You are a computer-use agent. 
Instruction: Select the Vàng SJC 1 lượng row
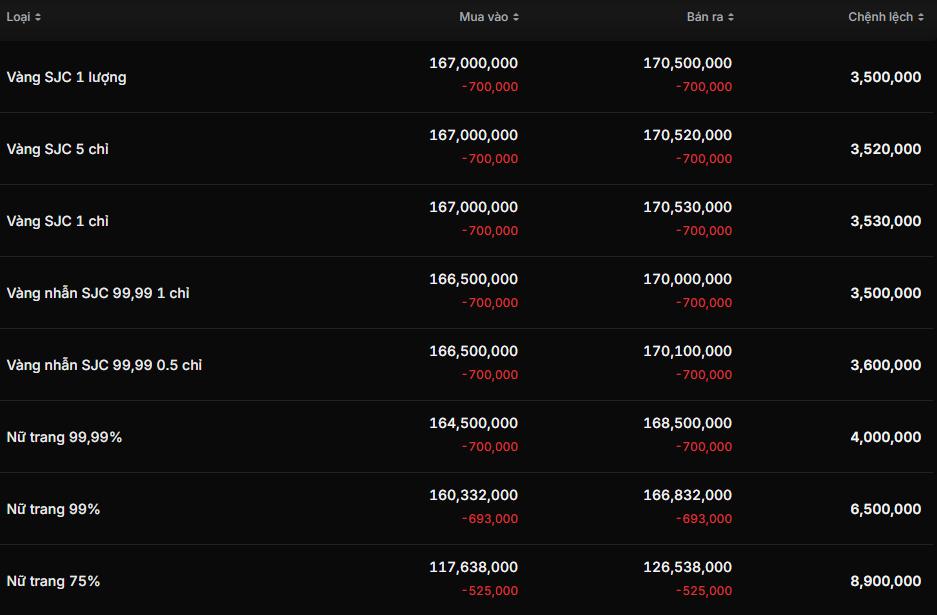tap(66, 77)
